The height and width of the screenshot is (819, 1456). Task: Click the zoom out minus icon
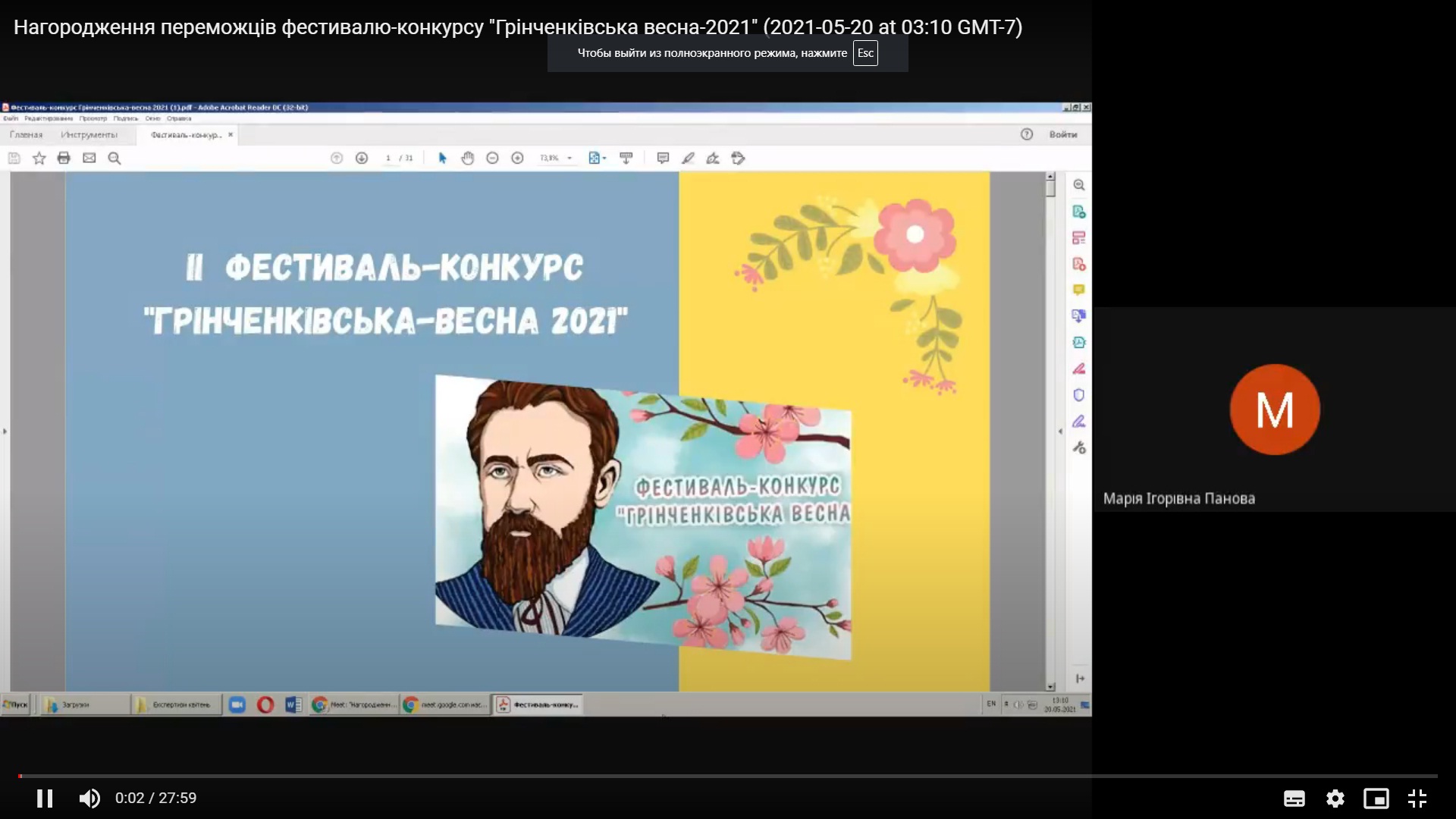(492, 158)
